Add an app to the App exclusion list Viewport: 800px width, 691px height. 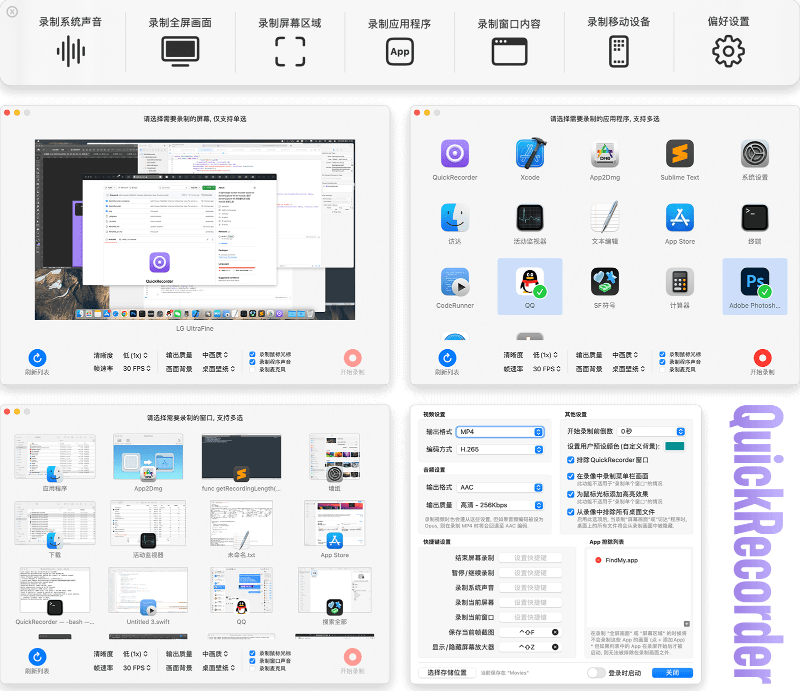(687, 624)
